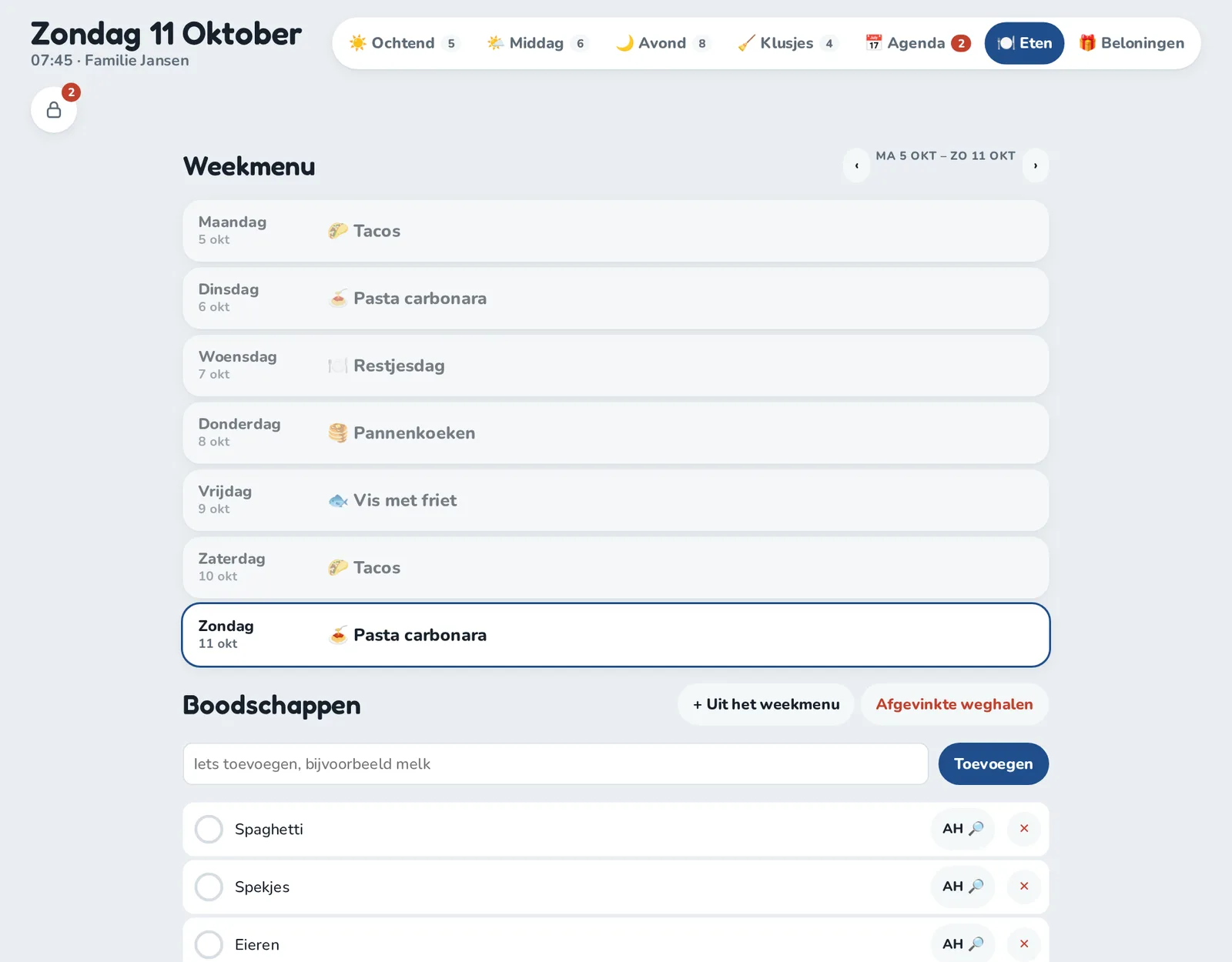The width and height of the screenshot is (1232, 962).
Task: Select Zaterdag's Tacos row
Action: 616,568
